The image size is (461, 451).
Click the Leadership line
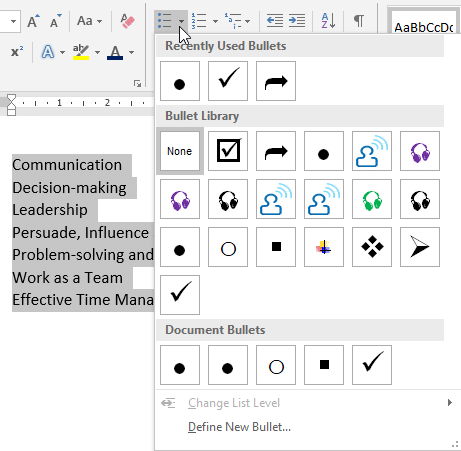(50, 210)
